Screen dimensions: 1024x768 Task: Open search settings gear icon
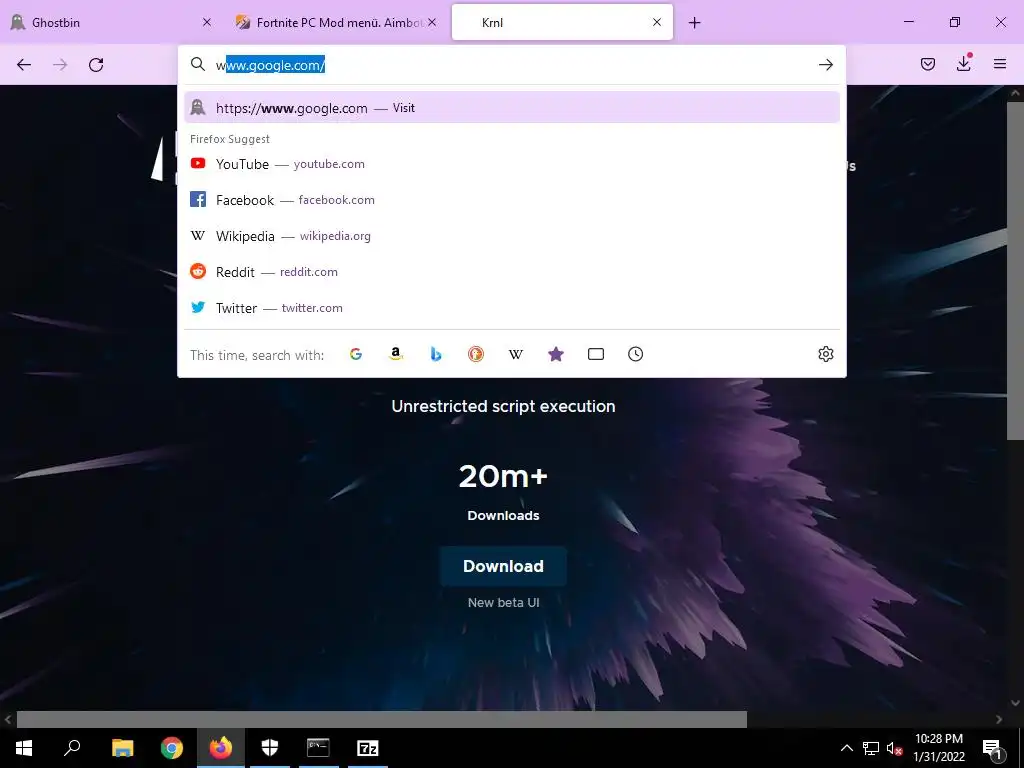(x=825, y=354)
